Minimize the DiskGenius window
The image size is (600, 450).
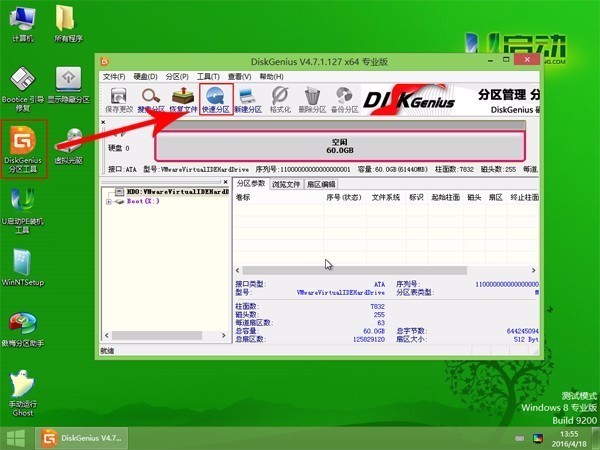point(491,60)
